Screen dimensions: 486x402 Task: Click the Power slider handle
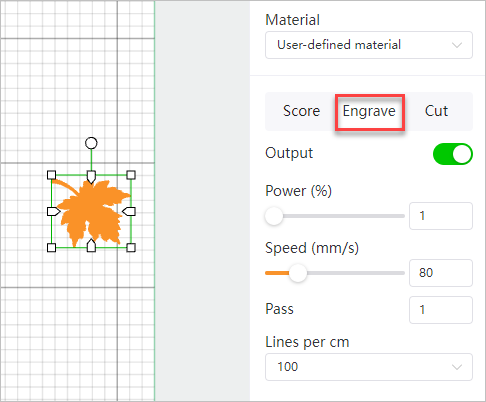click(x=274, y=216)
